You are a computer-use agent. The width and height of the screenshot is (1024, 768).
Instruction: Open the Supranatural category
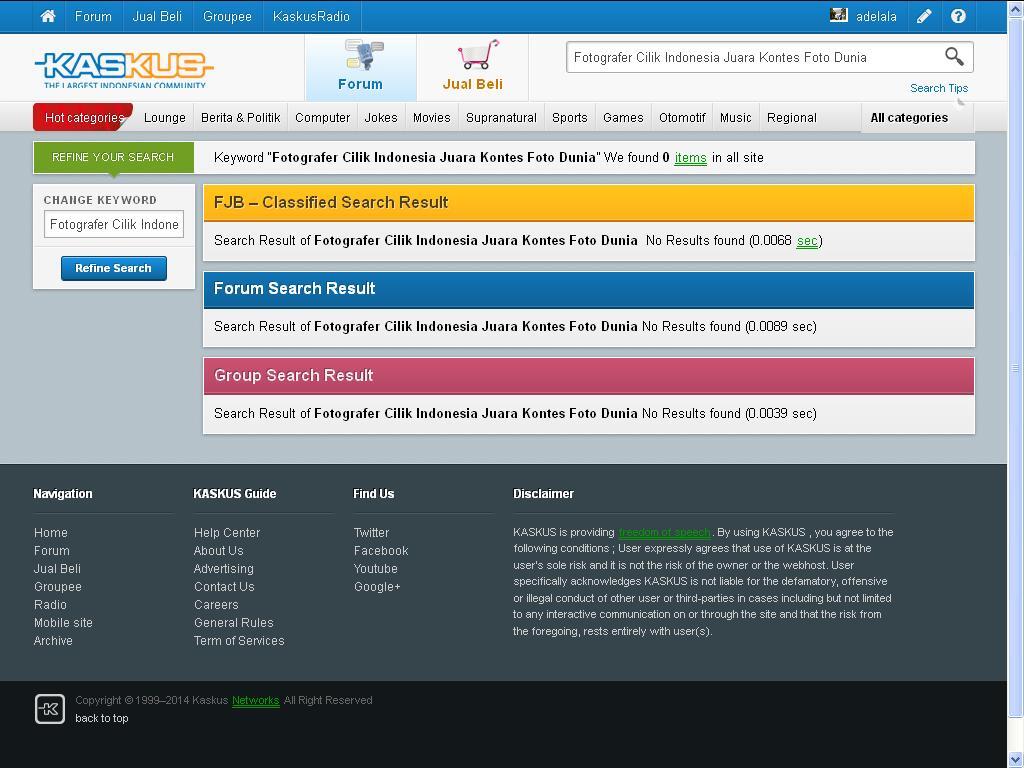click(x=502, y=118)
